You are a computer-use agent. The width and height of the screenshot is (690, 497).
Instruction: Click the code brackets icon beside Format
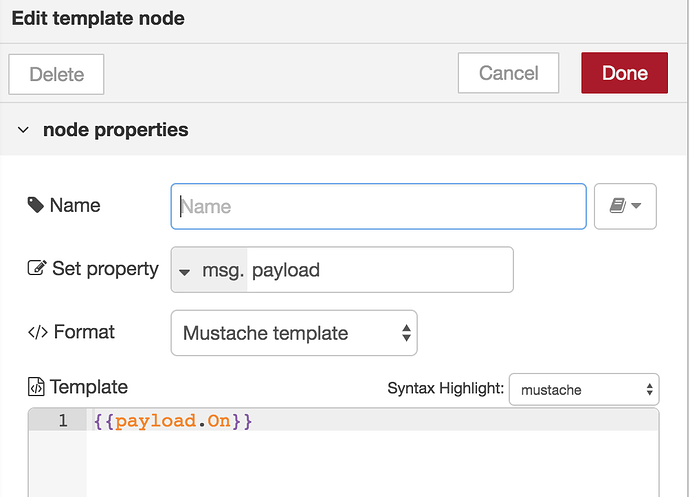coord(36,332)
